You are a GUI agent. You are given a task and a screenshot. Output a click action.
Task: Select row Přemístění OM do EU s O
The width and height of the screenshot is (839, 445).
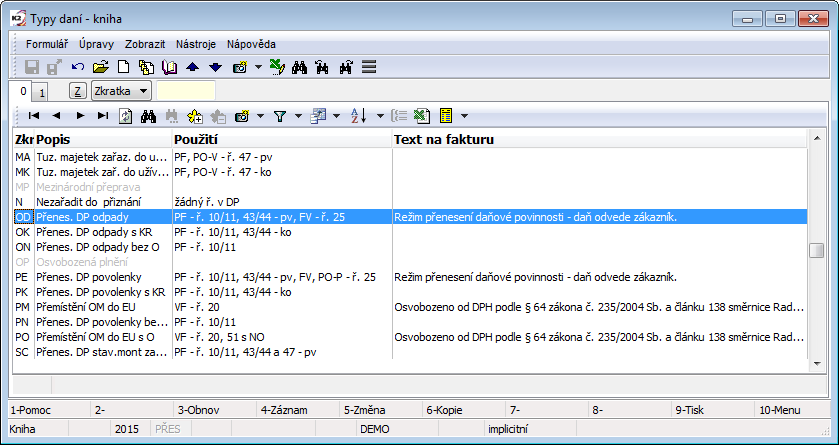410,337
